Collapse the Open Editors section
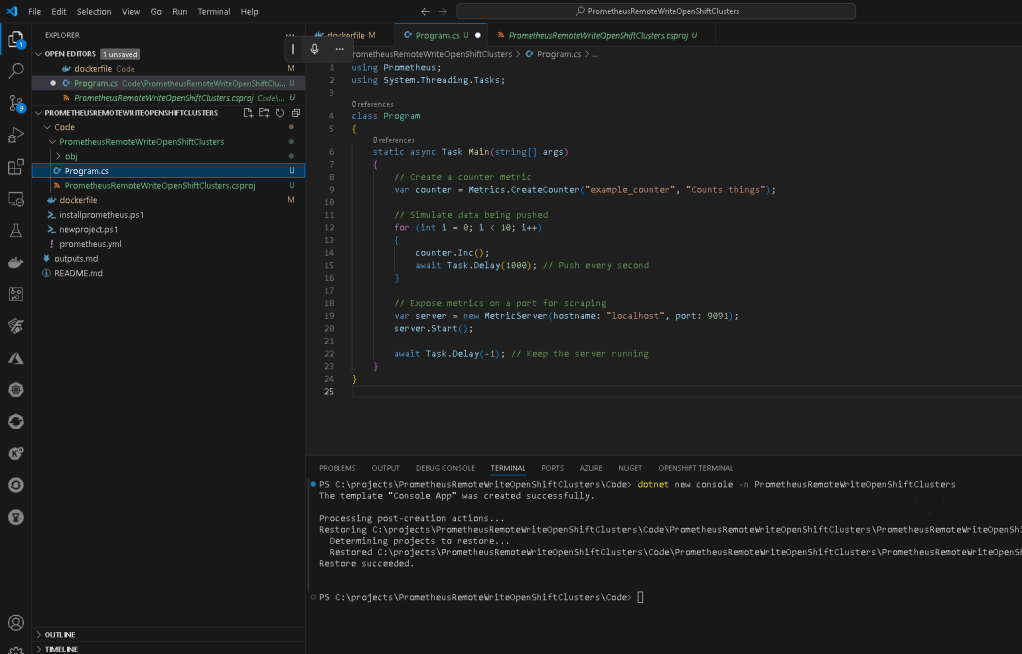 coord(38,54)
